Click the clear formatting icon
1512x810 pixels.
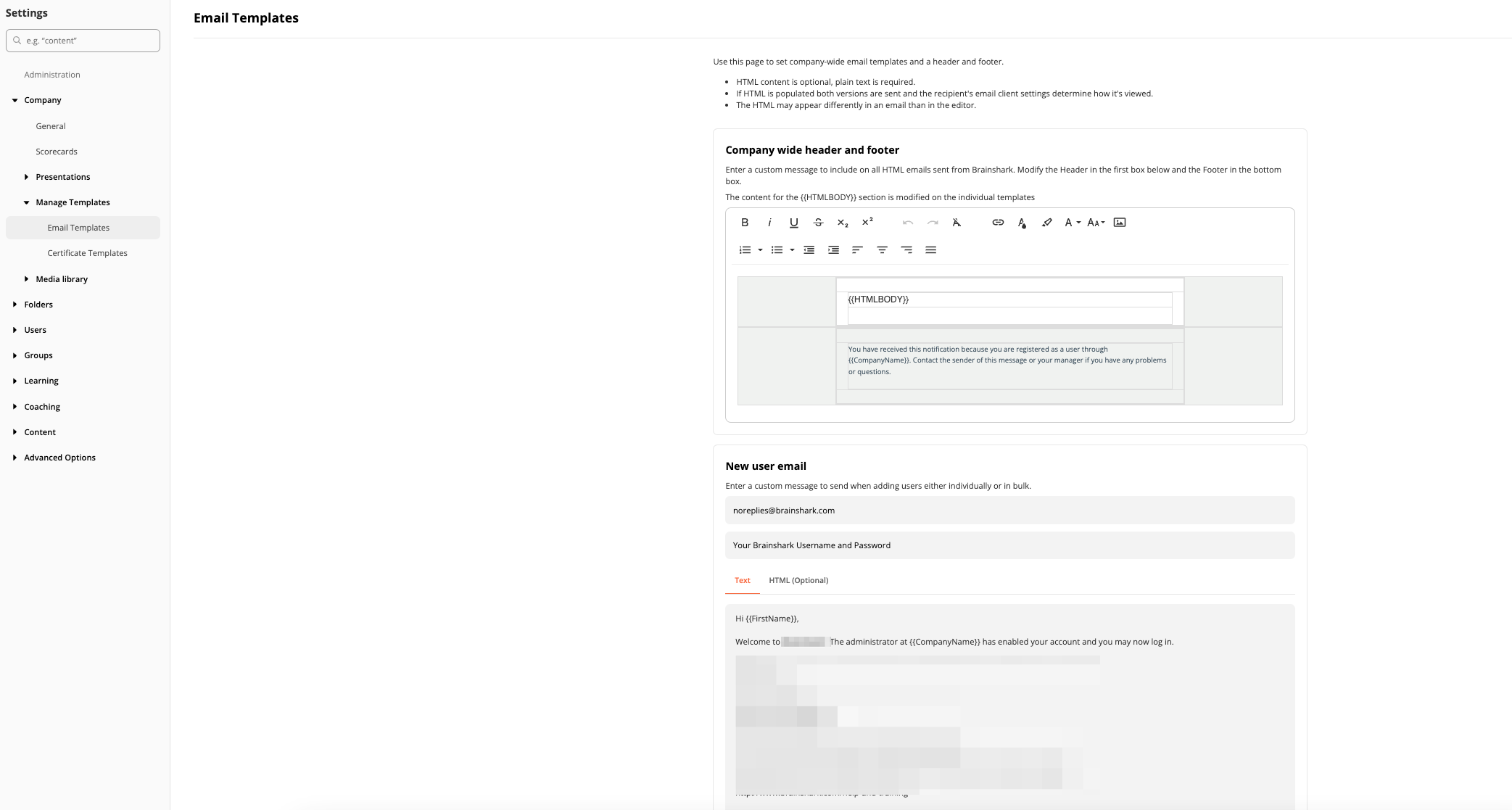[957, 223]
